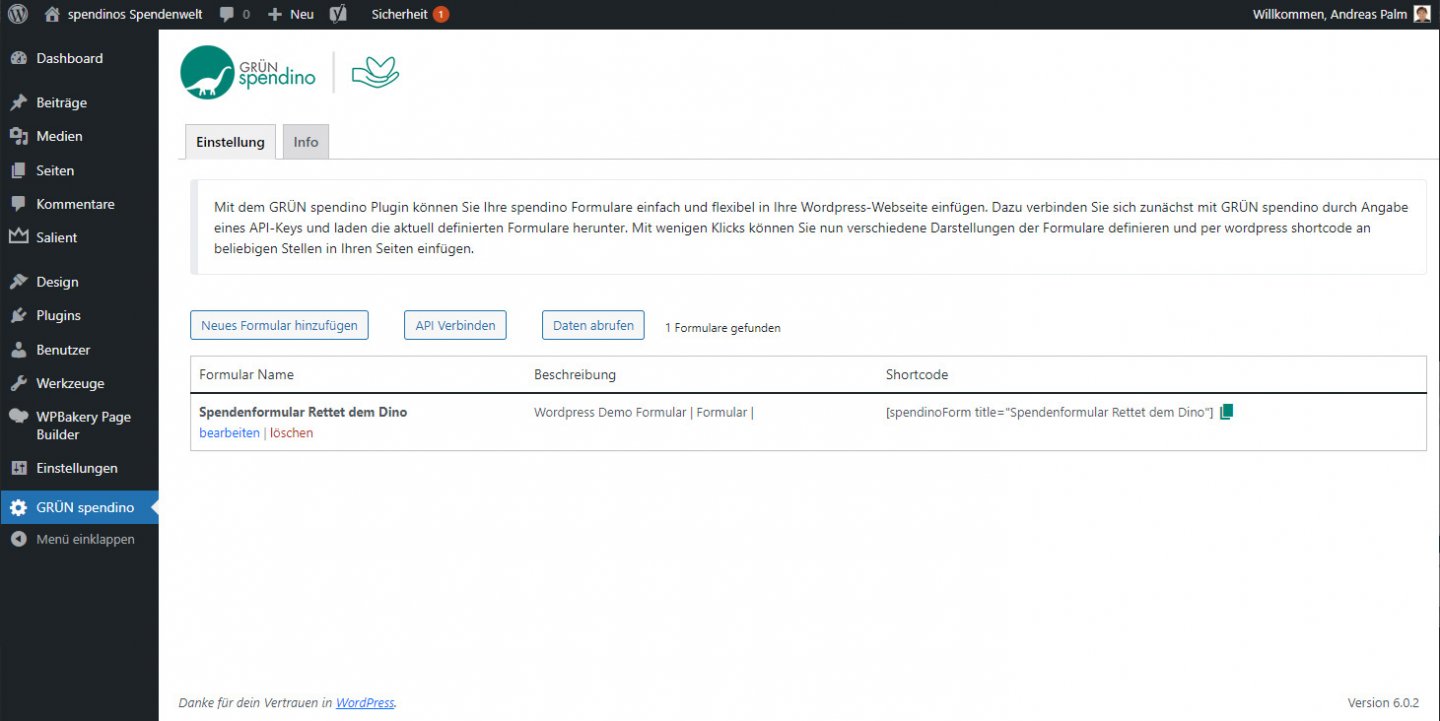Viewport: 1440px width, 721px height.
Task: Click Wordpress Demo Formular description text
Action: (x=644, y=412)
